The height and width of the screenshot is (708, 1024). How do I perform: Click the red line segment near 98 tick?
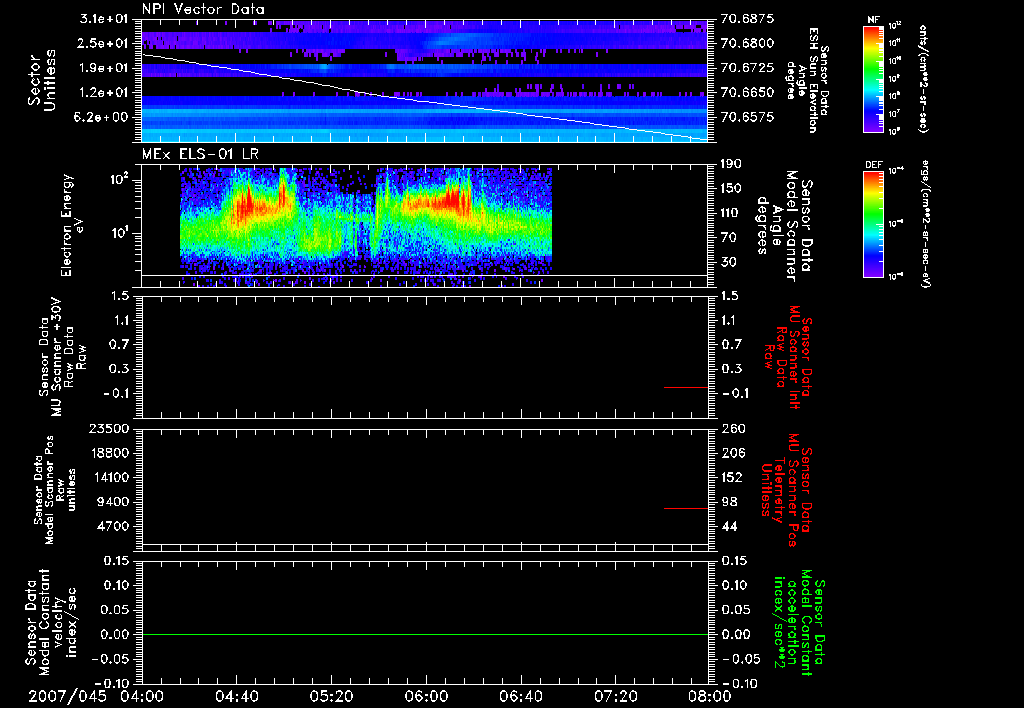pos(686,508)
